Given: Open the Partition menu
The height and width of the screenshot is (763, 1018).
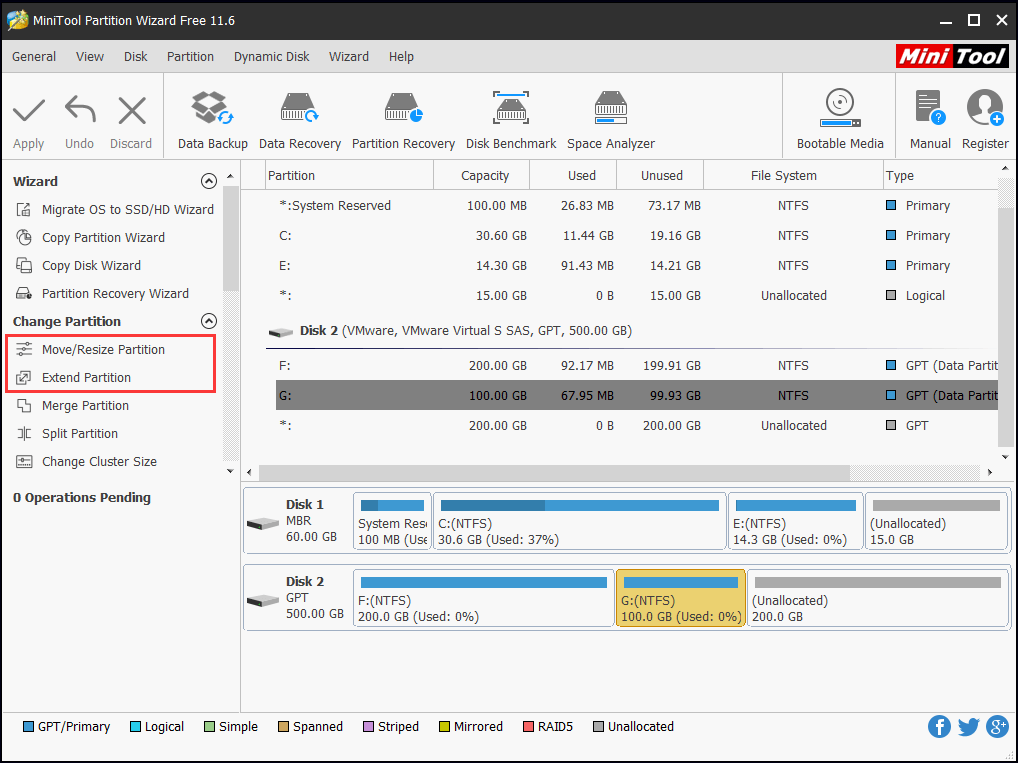Looking at the screenshot, I should click(190, 57).
